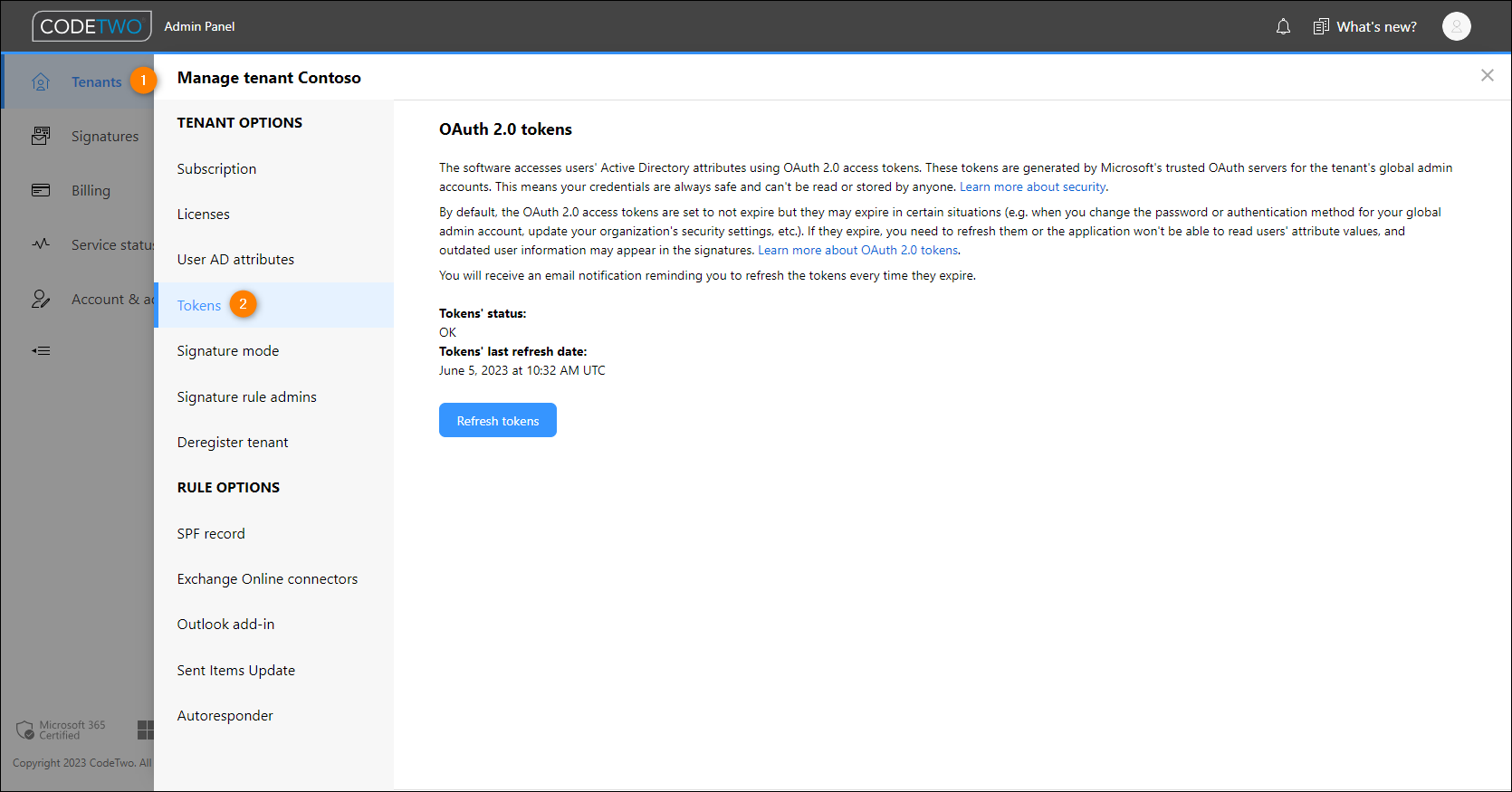Open Signature mode settings
This screenshot has width=1512, height=792.
click(x=273, y=350)
